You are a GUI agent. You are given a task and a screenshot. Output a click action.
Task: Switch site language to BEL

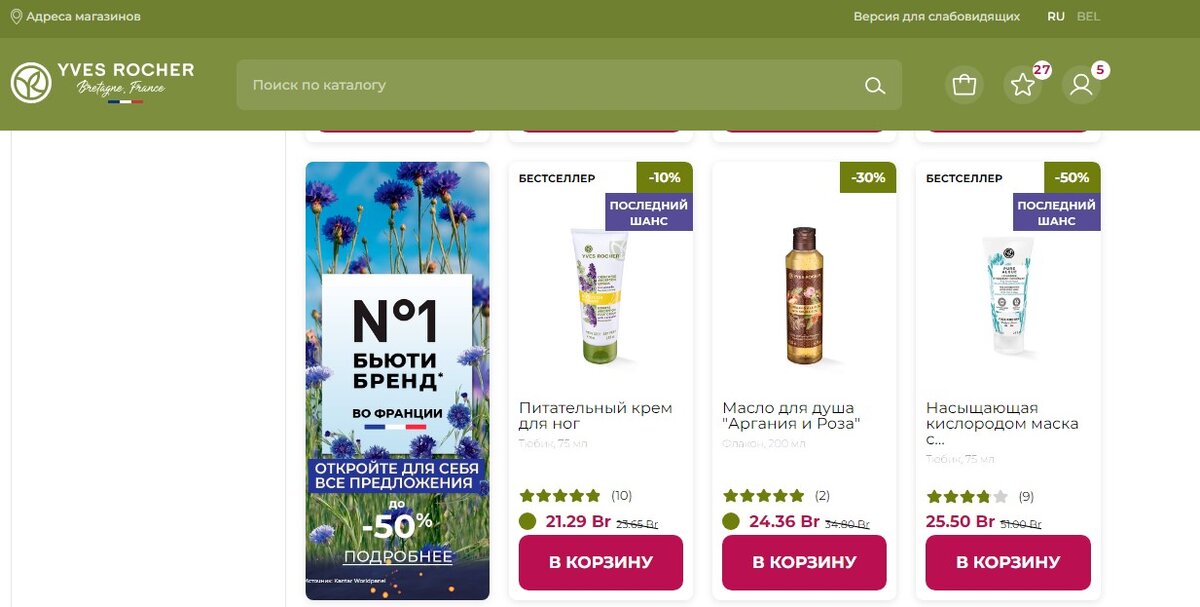click(1088, 16)
